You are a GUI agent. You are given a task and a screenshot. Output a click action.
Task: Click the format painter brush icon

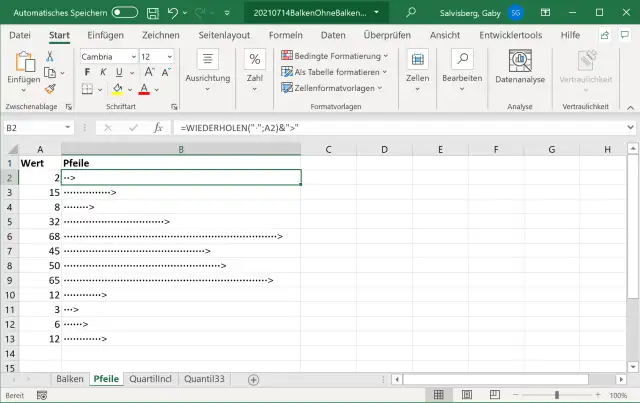[x=50, y=90]
